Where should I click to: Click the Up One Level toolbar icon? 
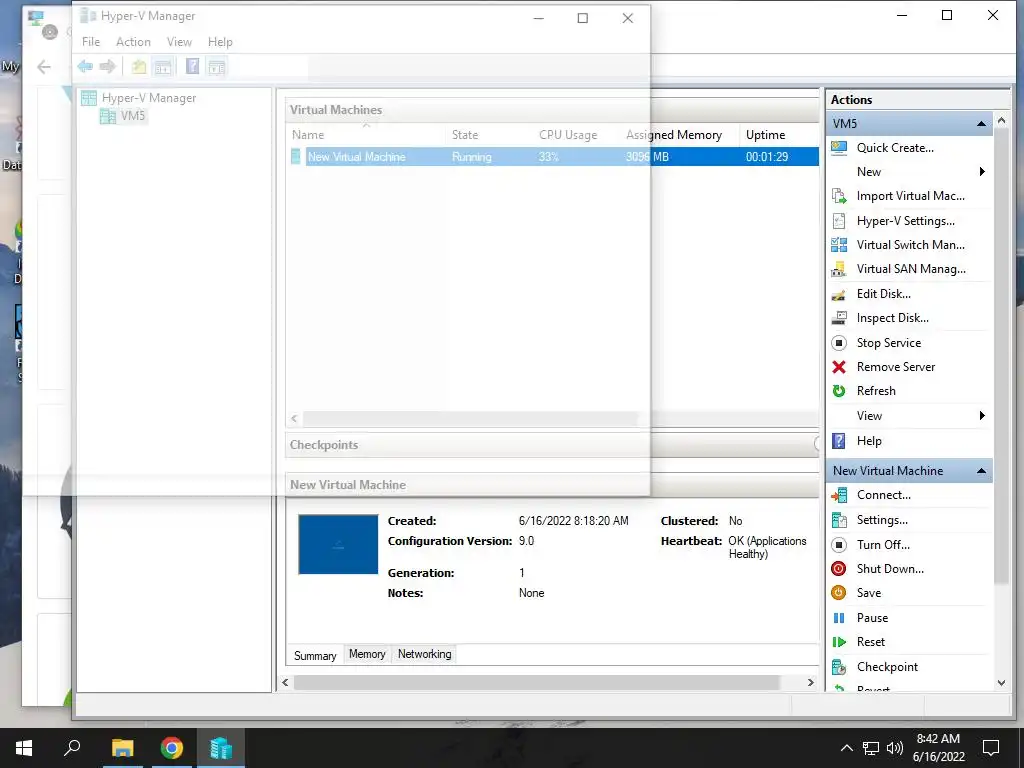(138, 67)
